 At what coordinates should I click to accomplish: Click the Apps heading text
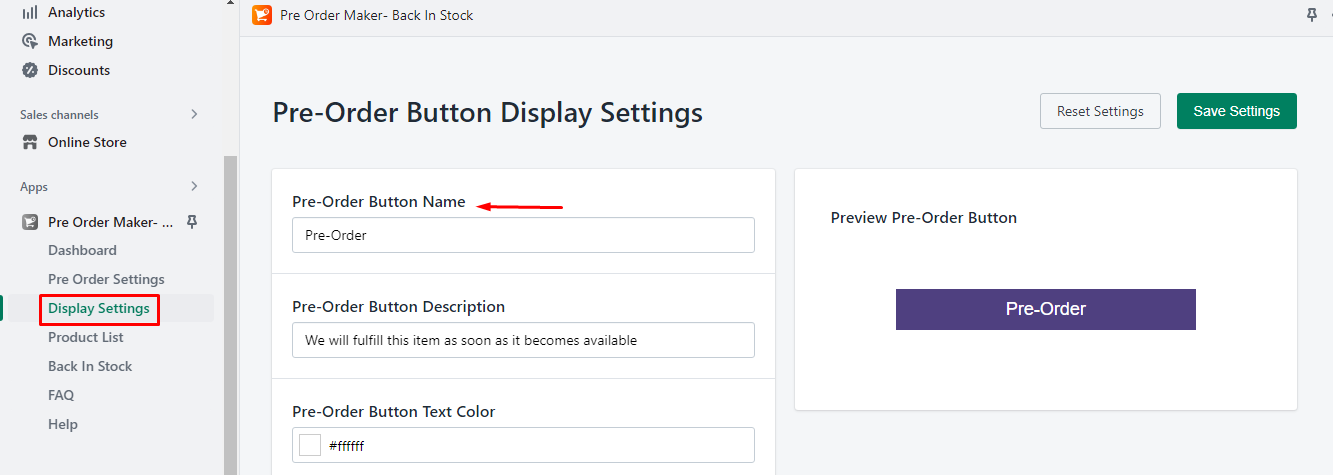tap(34, 186)
